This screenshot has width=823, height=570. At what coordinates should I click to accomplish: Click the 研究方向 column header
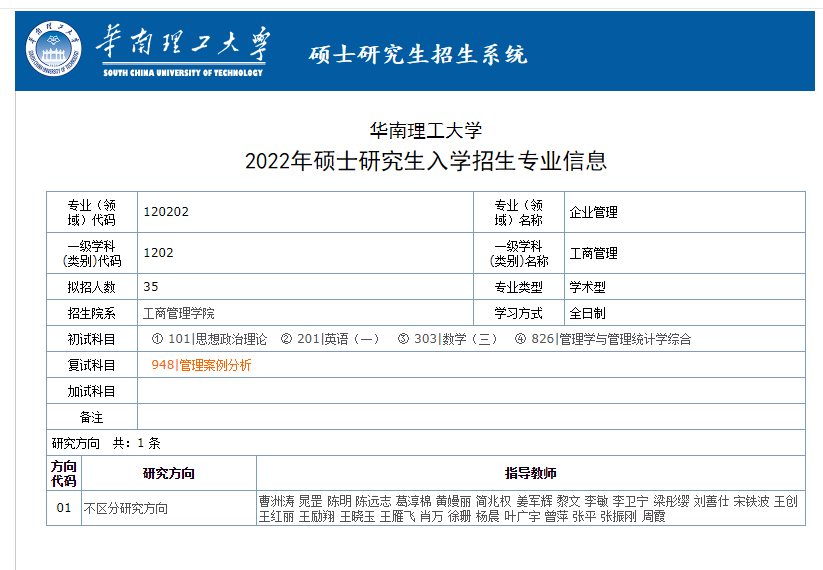coord(169,473)
